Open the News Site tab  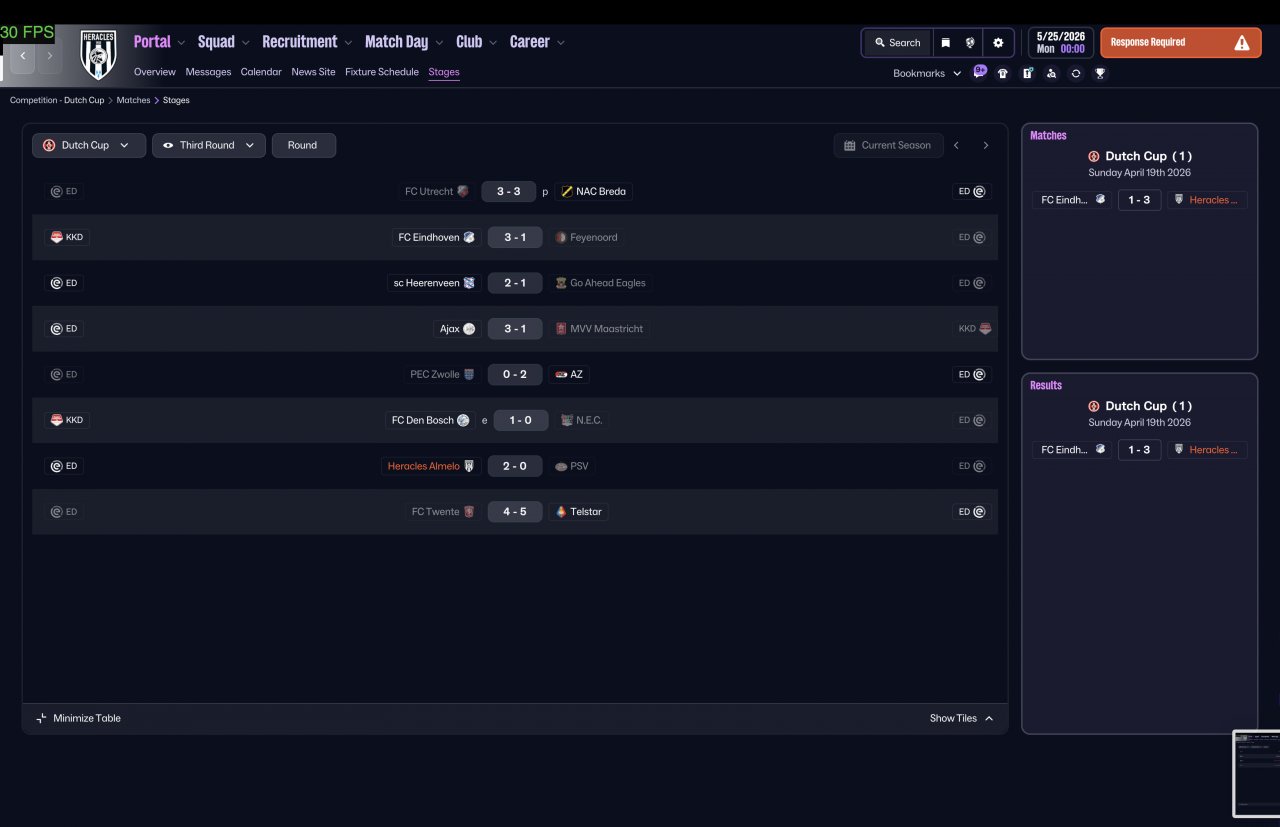[x=313, y=72]
